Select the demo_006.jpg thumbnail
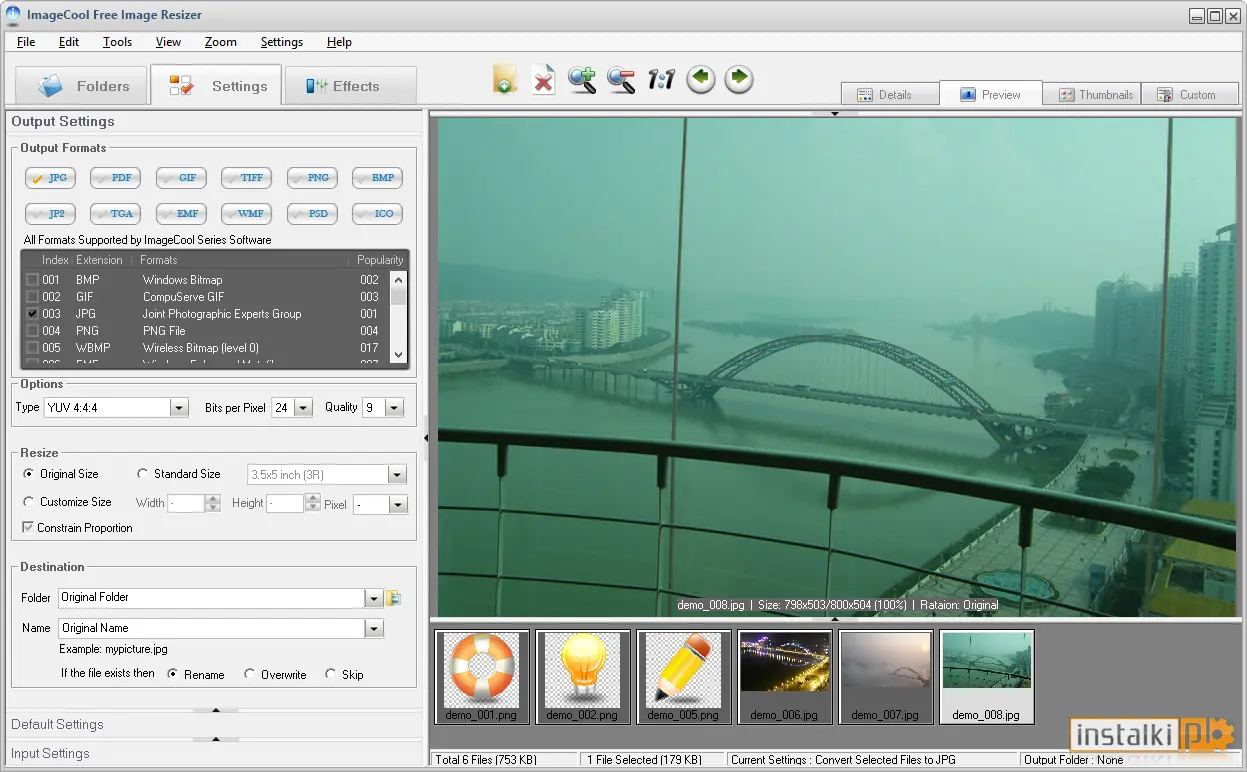 pyautogui.click(x=785, y=676)
